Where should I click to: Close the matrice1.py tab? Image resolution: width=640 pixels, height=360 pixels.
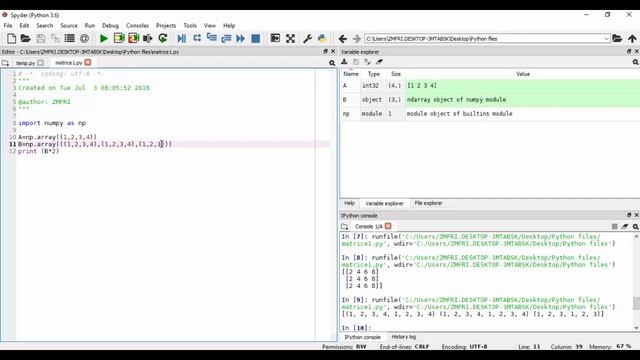coord(88,62)
